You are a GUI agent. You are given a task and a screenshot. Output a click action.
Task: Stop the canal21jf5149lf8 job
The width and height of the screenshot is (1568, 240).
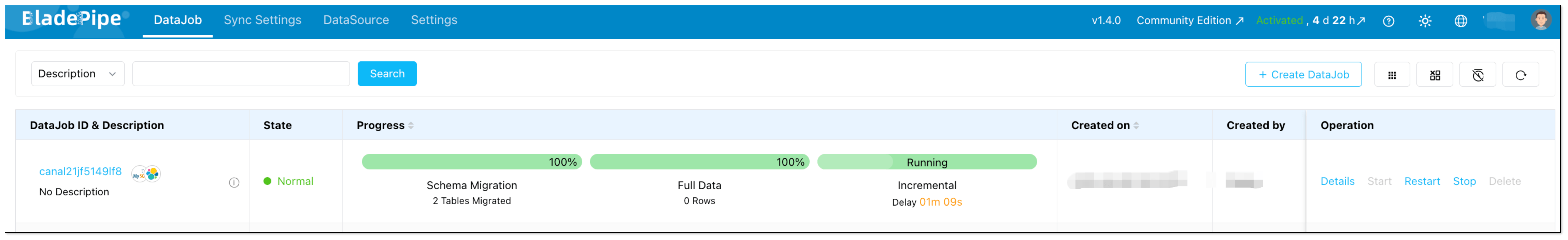(x=1465, y=181)
